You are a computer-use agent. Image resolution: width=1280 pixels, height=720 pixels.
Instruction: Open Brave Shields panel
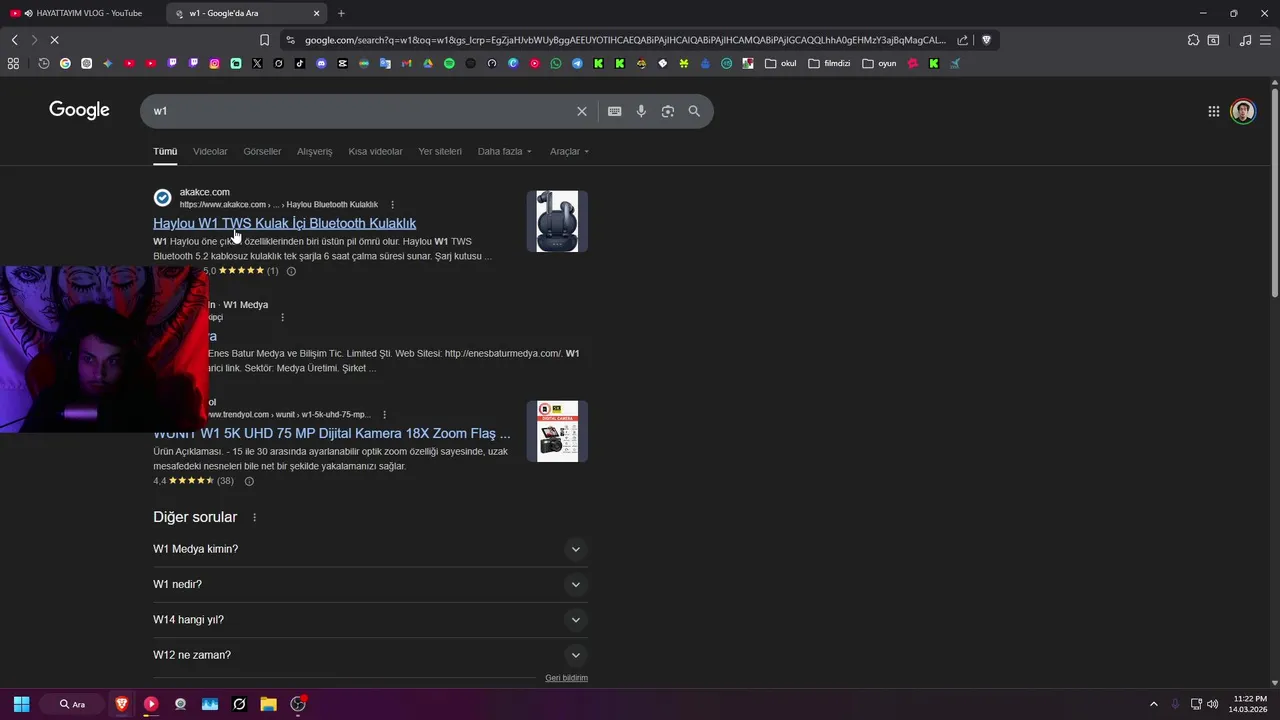986,40
